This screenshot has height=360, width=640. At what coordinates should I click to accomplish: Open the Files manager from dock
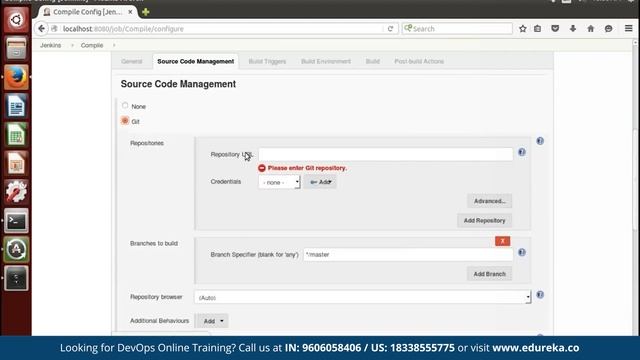pos(16,48)
